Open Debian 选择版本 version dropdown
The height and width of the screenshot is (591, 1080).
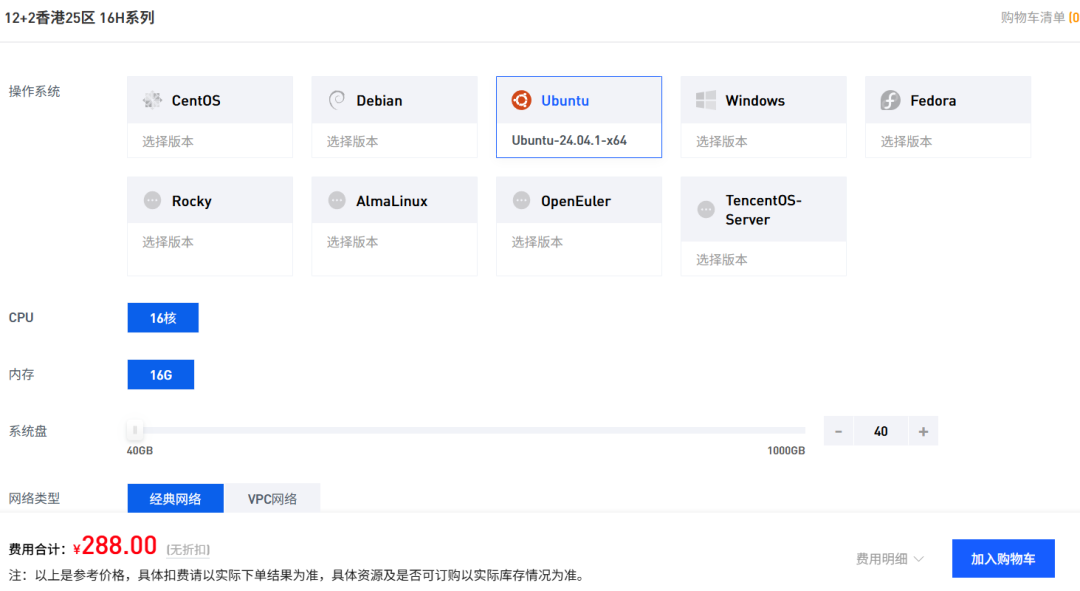click(395, 141)
